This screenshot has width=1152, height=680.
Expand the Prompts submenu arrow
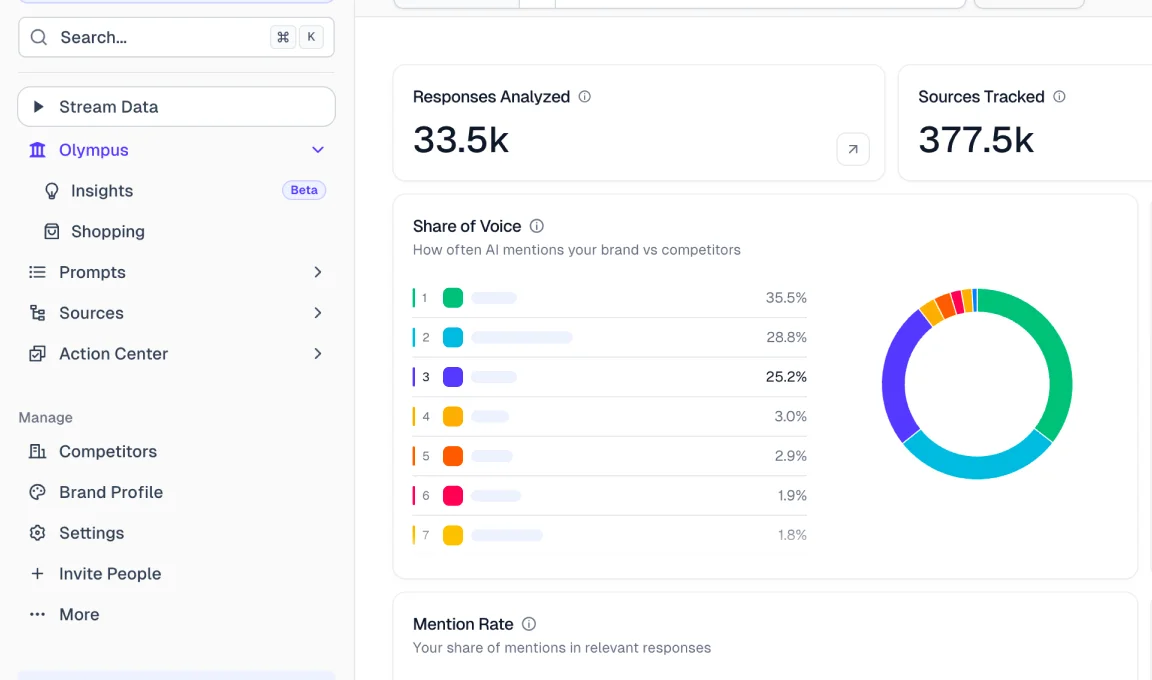(318, 272)
